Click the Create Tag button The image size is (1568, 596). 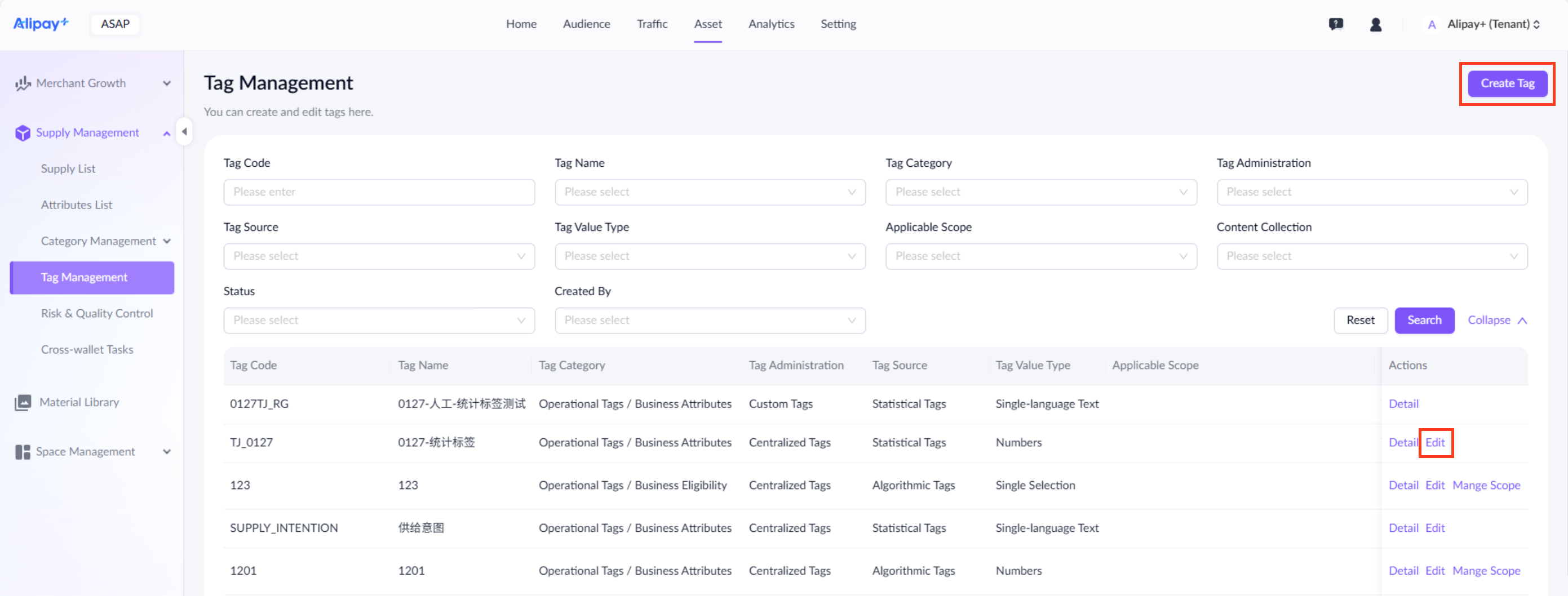(1507, 83)
